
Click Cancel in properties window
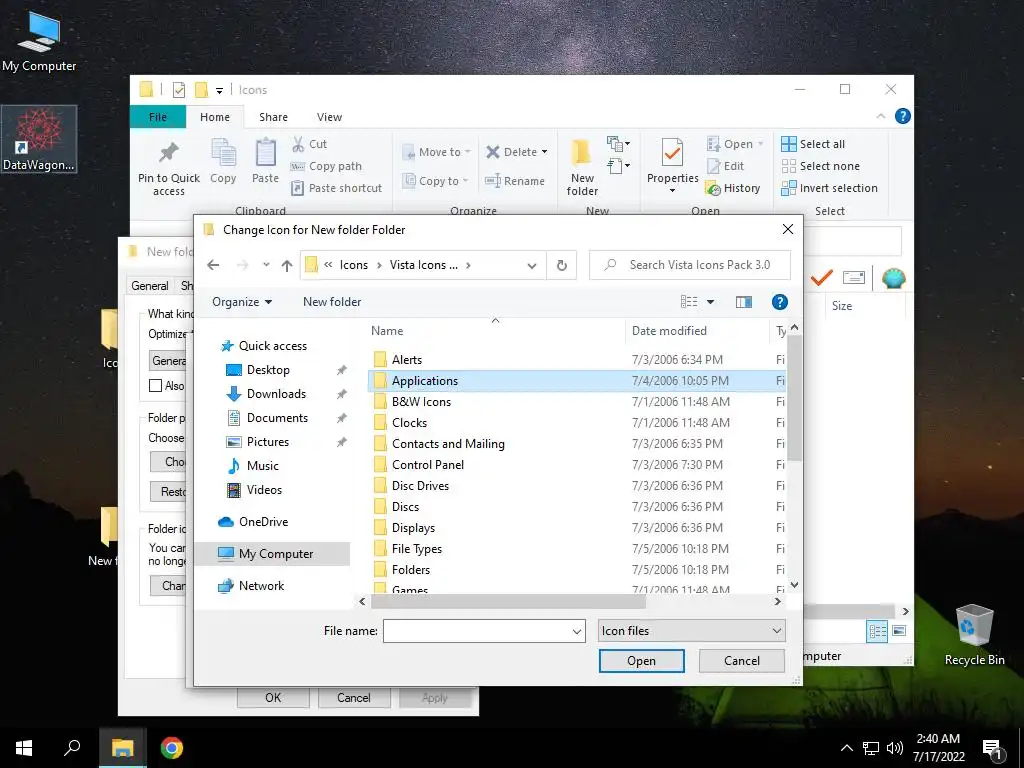(x=354, y=697)
